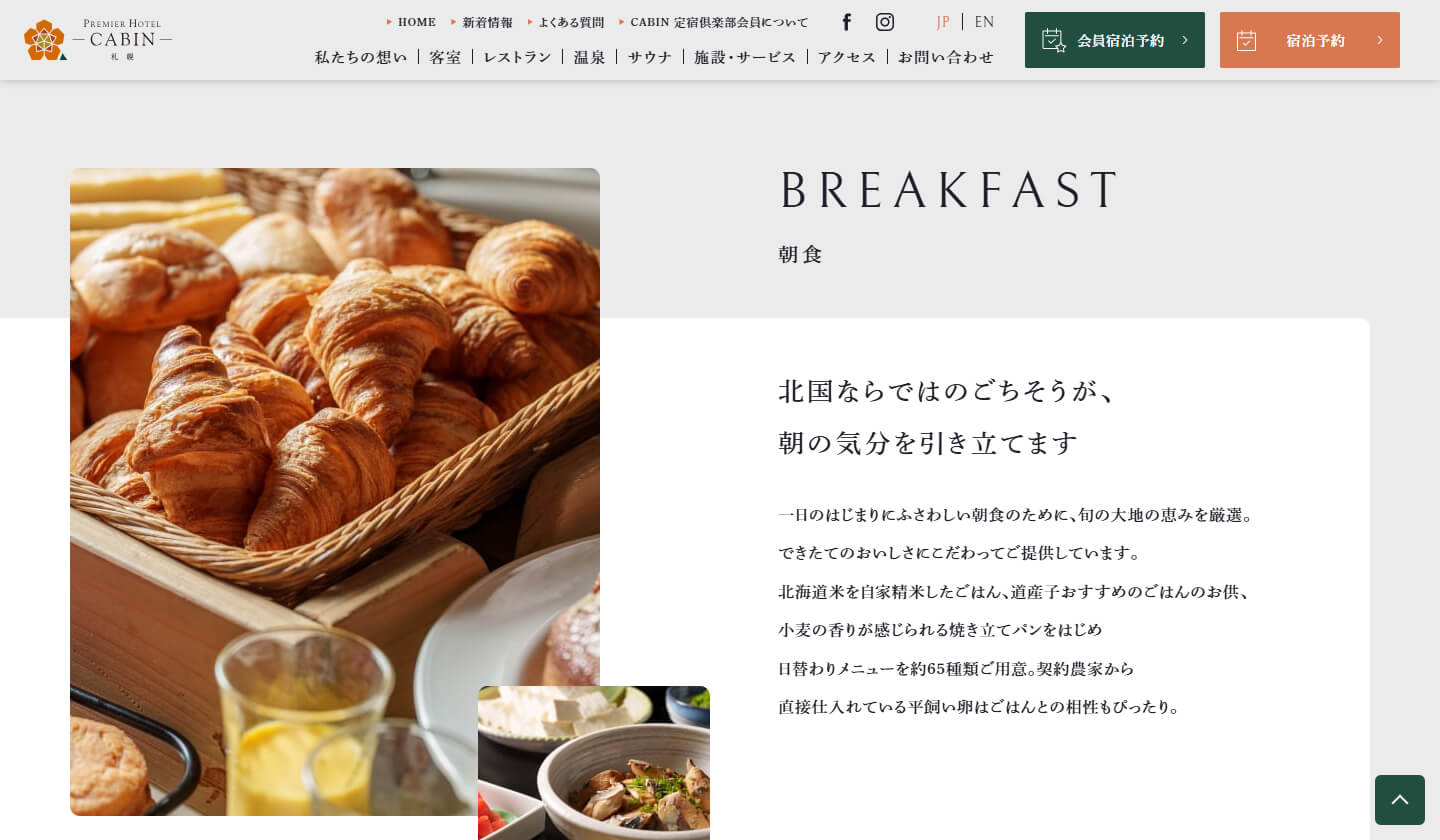
Task: Switch language to EN
Action: click(x=984, y=22)
